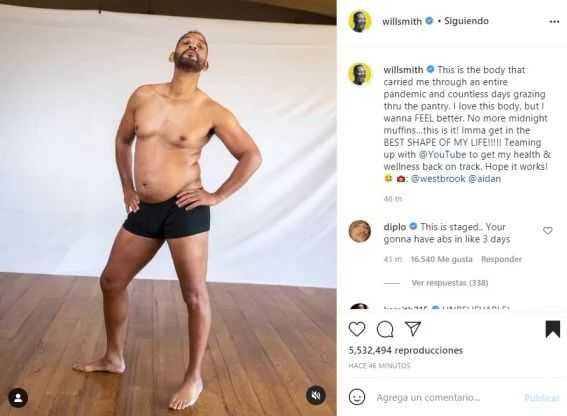Screen dimensions: 567x416
Task: Expand Ver respuestas (338) replies
Action: [x=449, y=283]
